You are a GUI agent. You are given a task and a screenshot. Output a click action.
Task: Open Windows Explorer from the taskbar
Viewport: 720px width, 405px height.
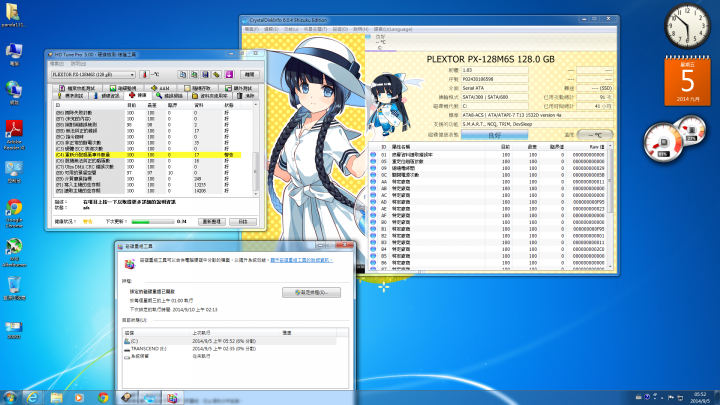click(56, 397)
